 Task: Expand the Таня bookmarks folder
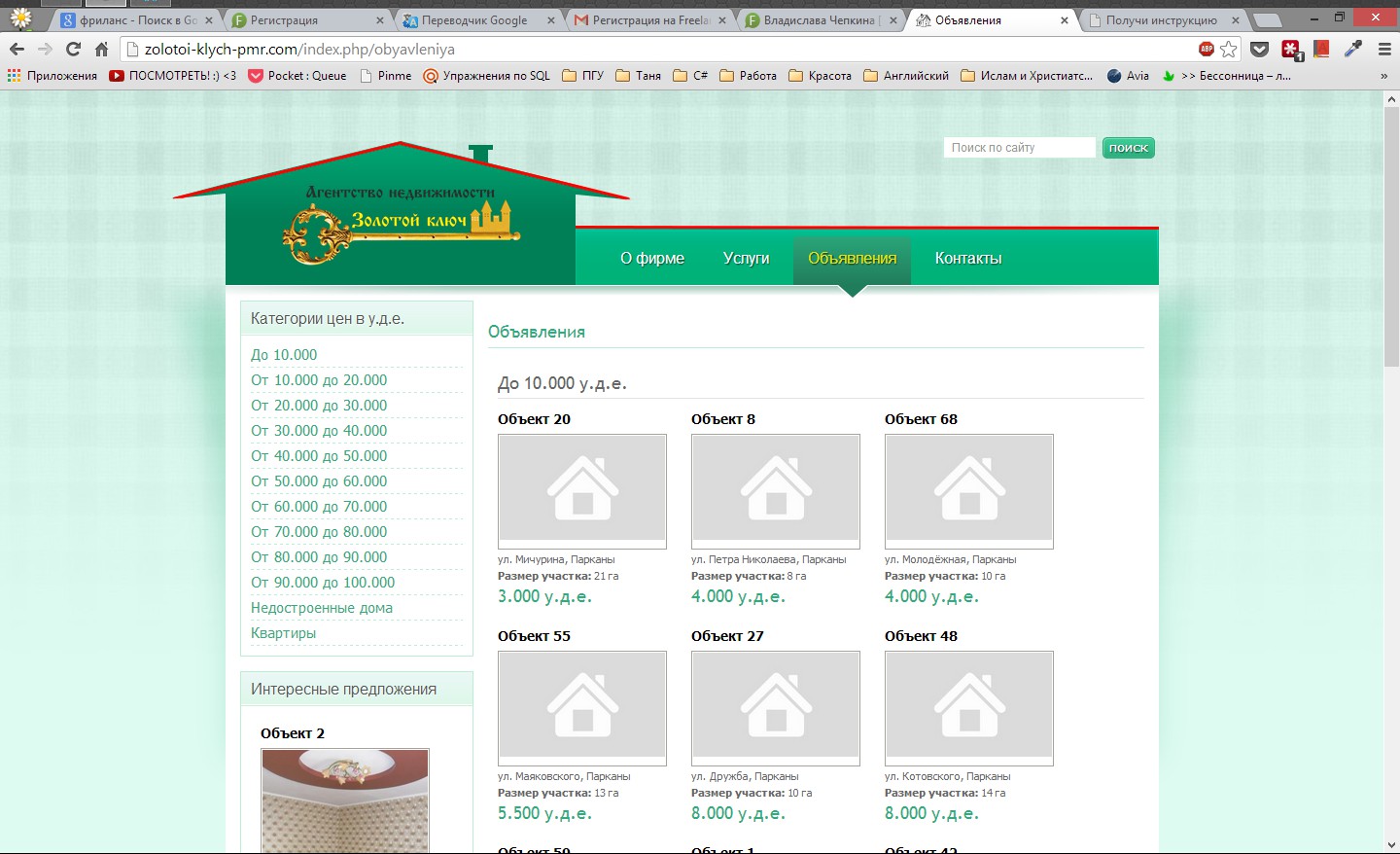[x=639, y=76]
